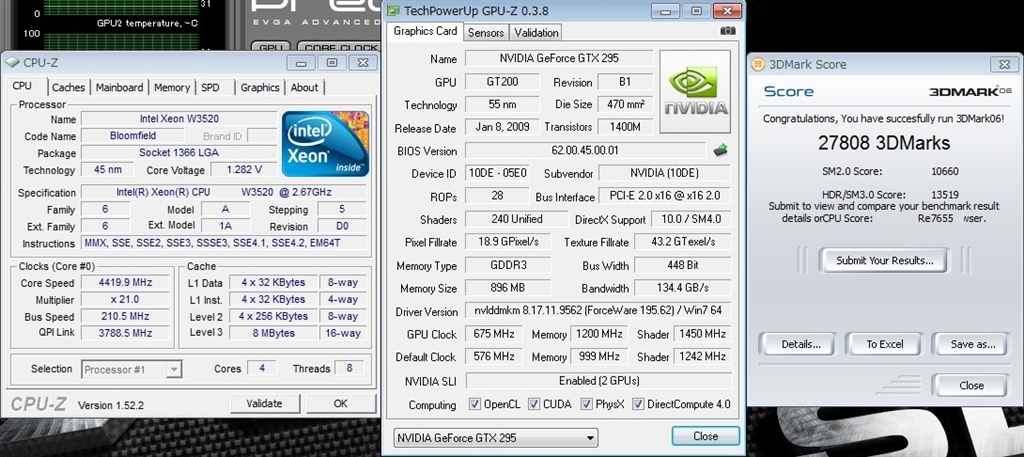Click the GPU name field NVIDIA GeForce GTX 295

[559, 58]
